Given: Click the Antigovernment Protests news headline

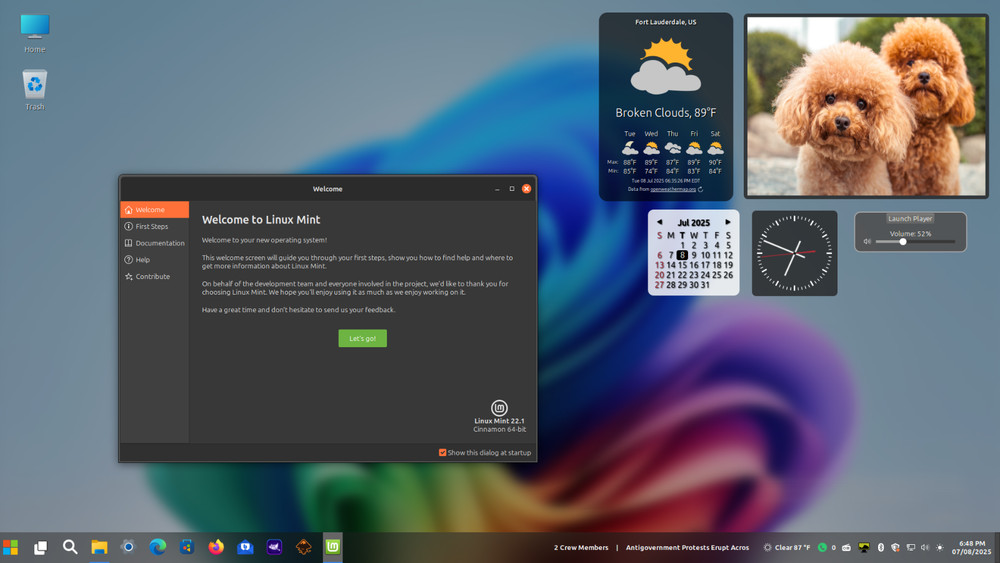Looking at the screenshot, I should [x=688, y=547].
